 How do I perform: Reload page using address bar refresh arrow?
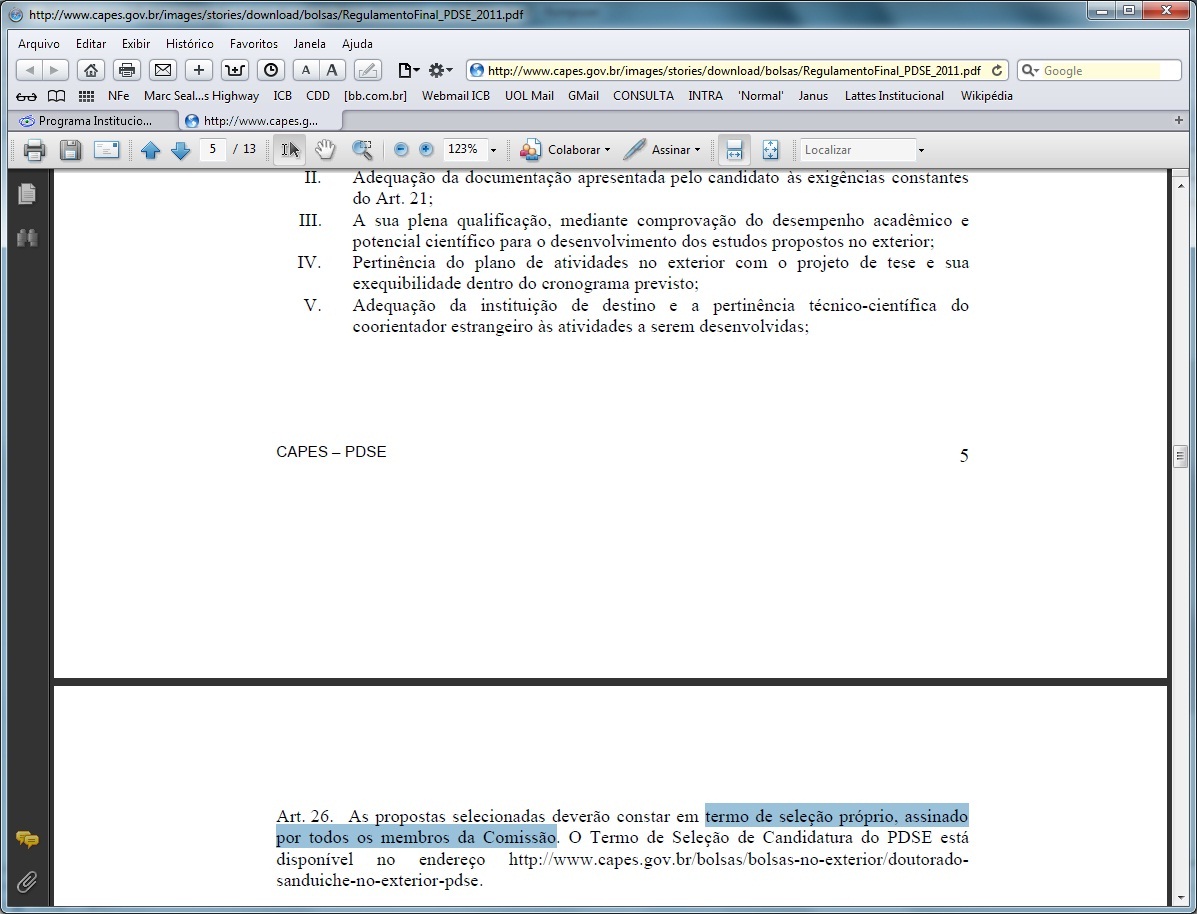coord(996,70)
